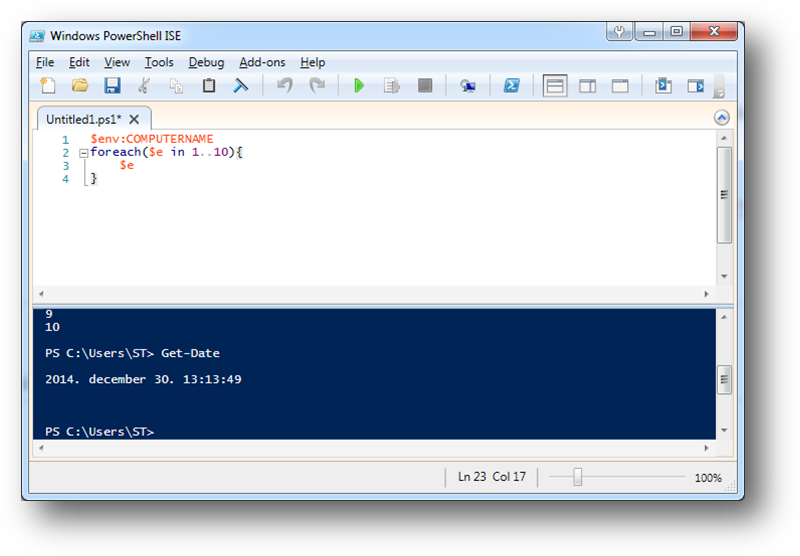This screenshot has width=800, height=556.
Task: Click script pane vertical scrollbar thumb
Action: click(724, 195)
